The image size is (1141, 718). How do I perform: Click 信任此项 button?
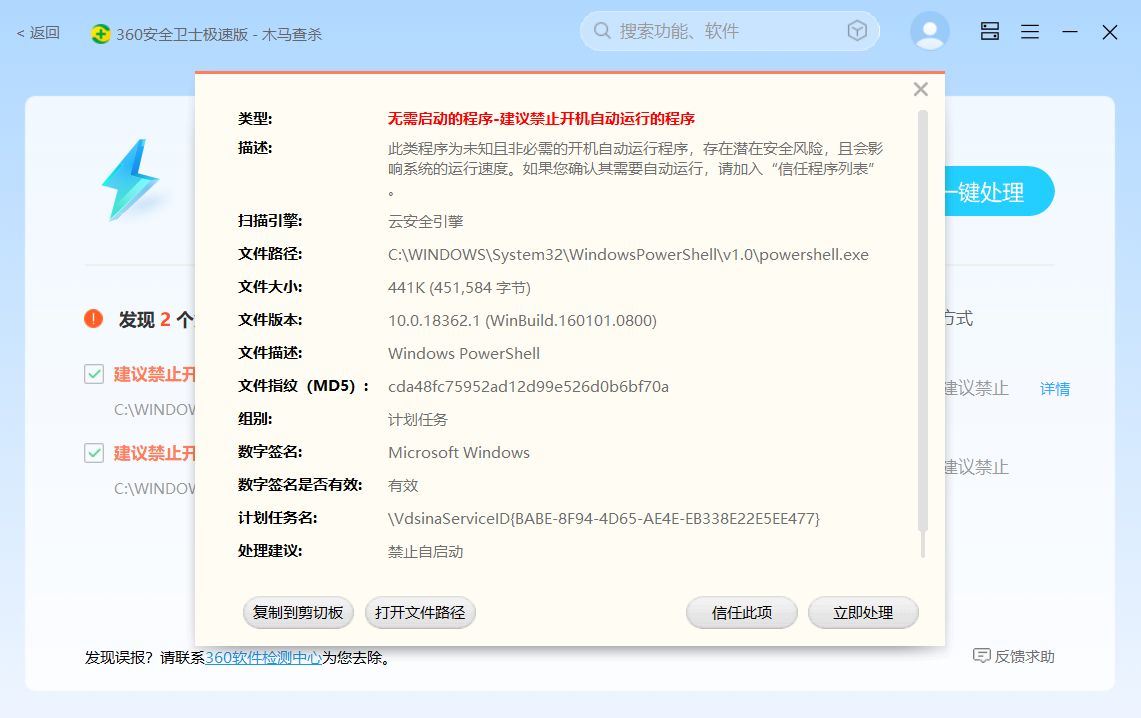(742, 613)
